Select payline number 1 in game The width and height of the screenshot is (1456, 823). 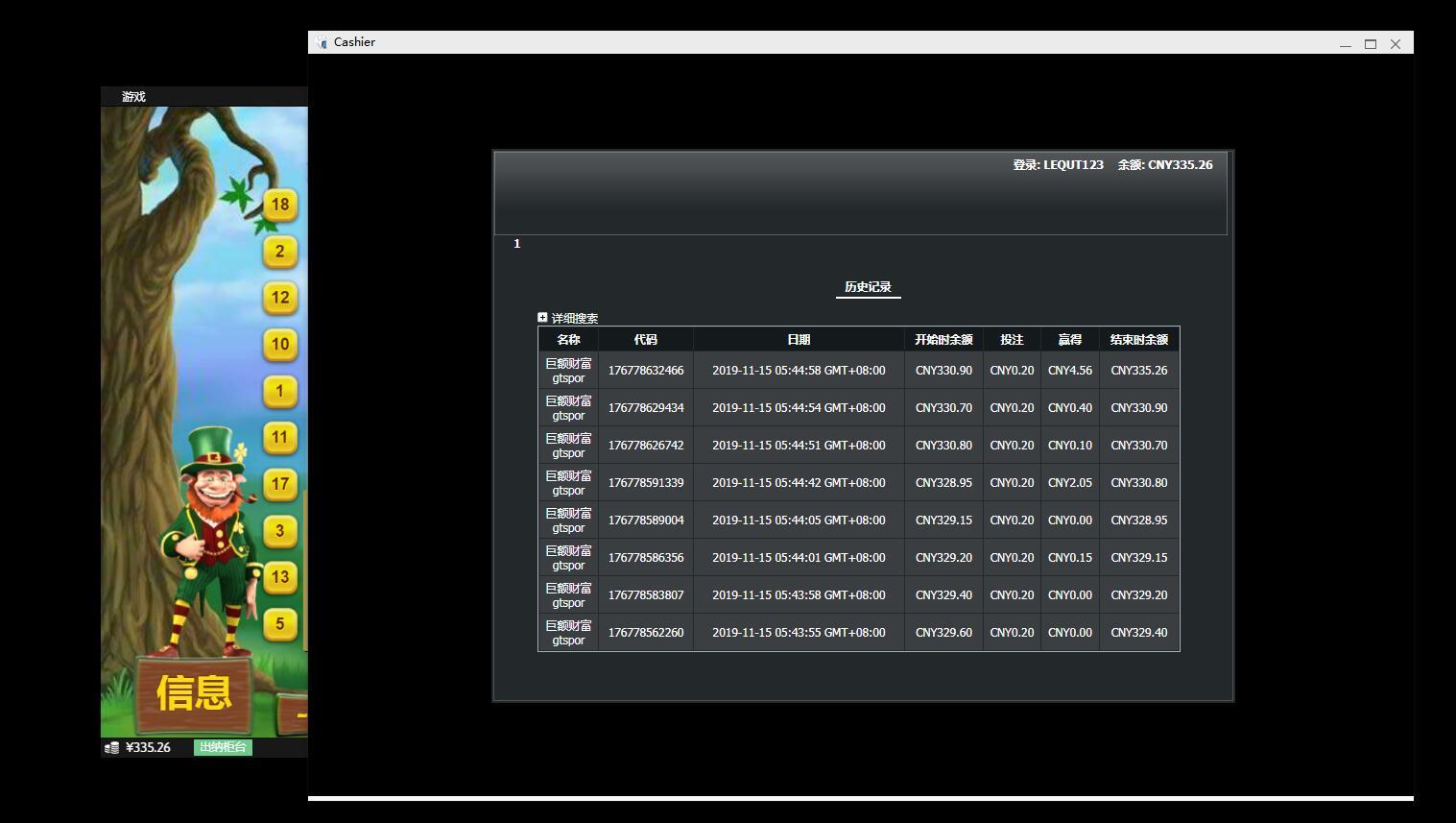coord(280,391)
